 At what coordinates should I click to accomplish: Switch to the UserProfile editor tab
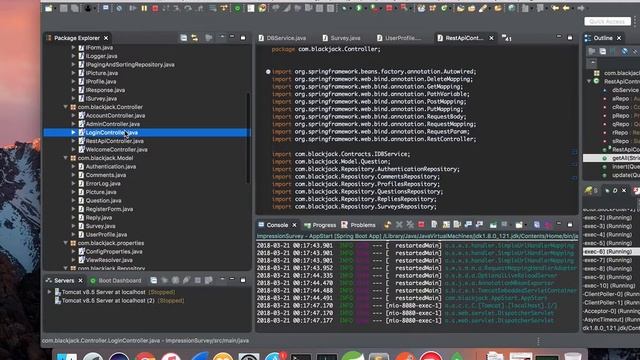point(399,38)
